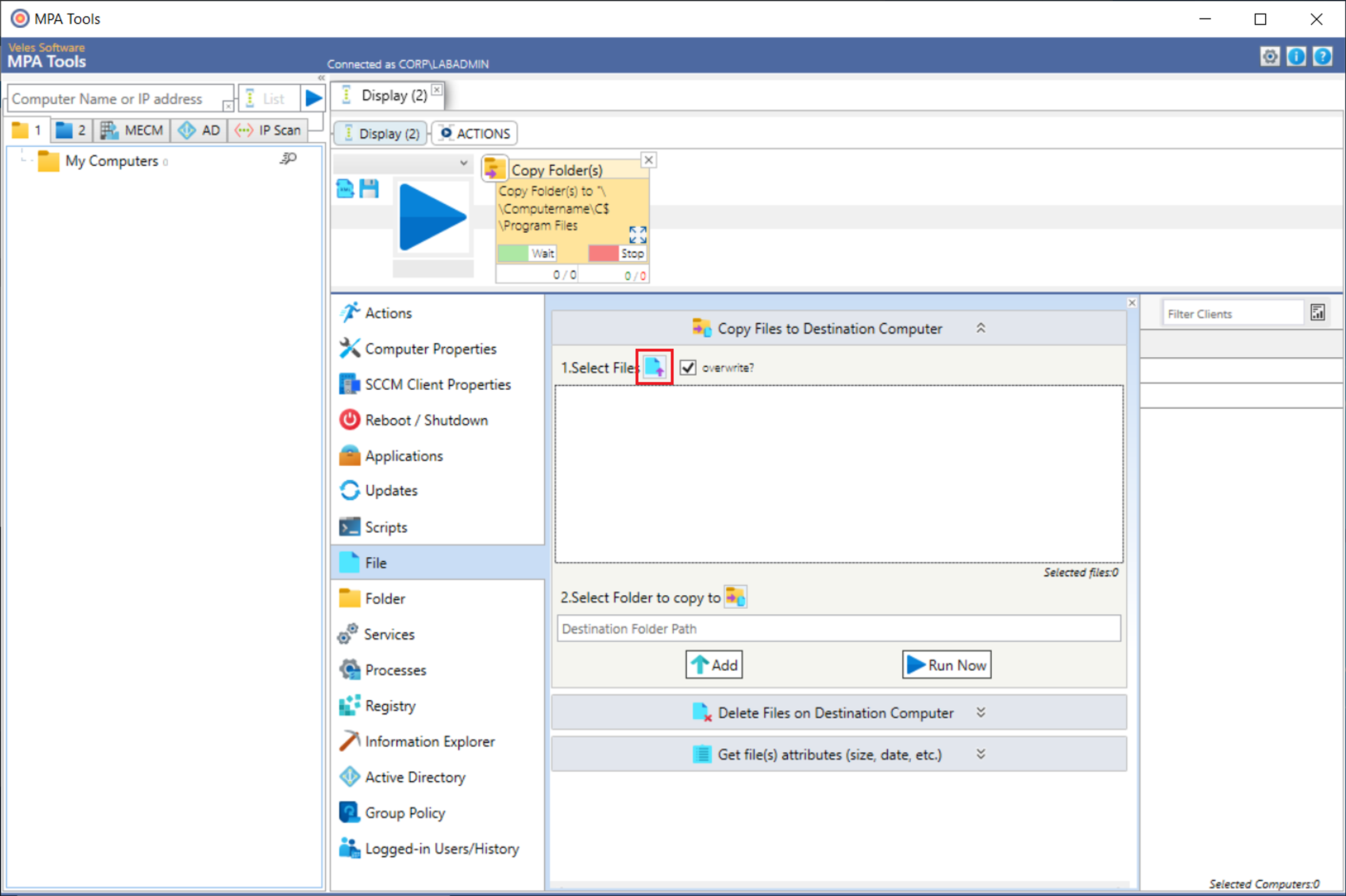Run the blue play arrow beside List

[313, 98]
